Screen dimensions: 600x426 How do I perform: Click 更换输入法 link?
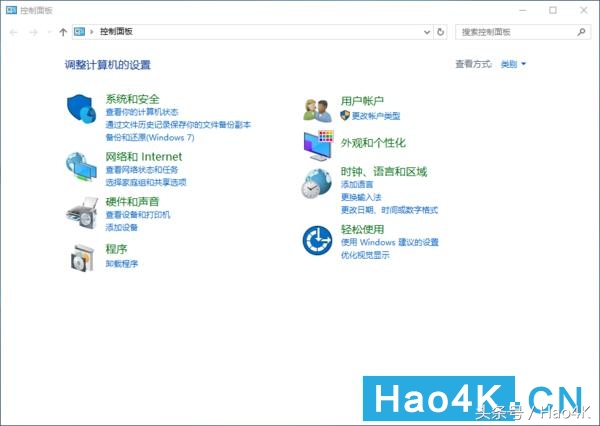tap(361, 197)
